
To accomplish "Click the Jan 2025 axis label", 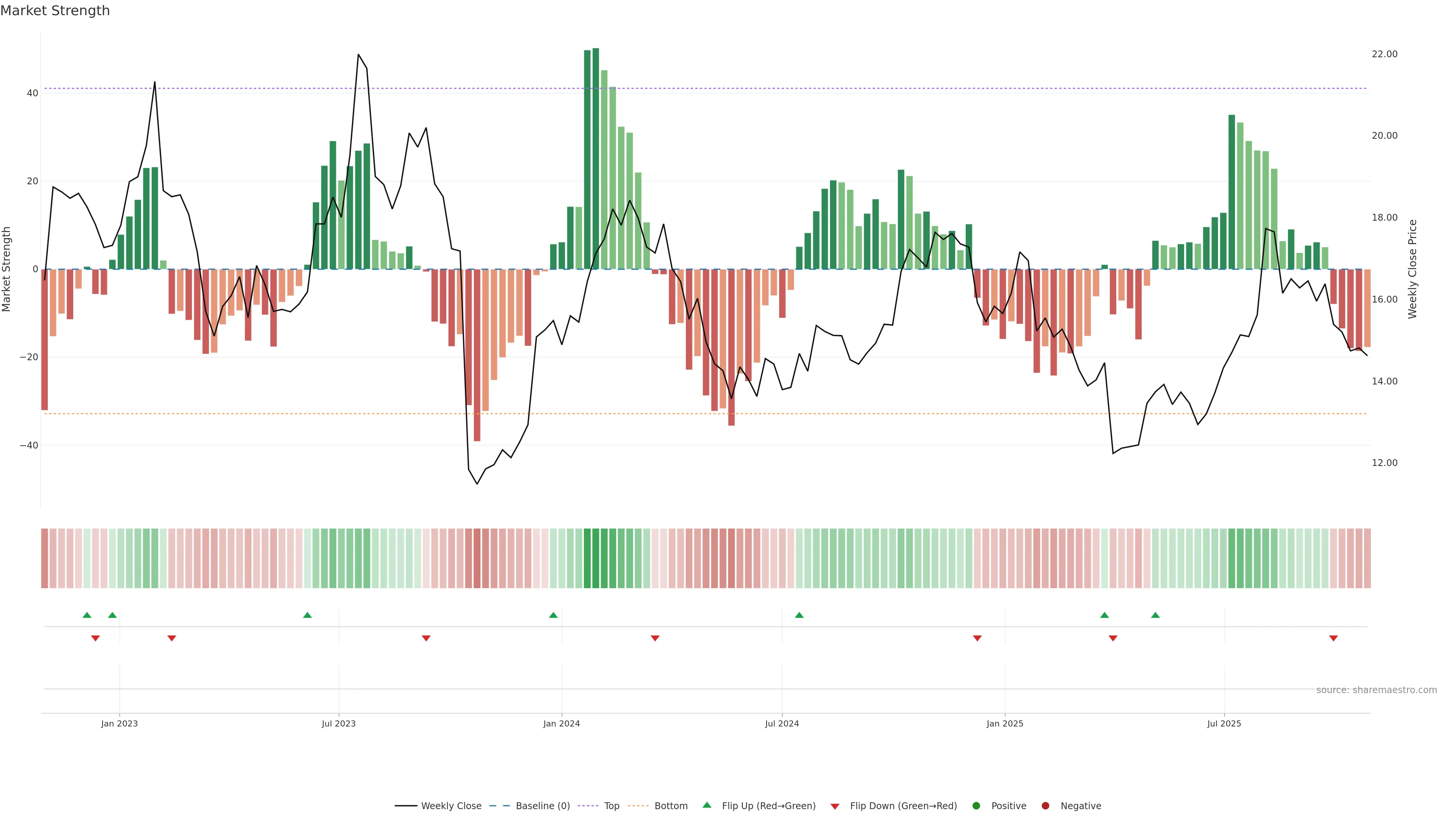I will (x=1005, y=723).
